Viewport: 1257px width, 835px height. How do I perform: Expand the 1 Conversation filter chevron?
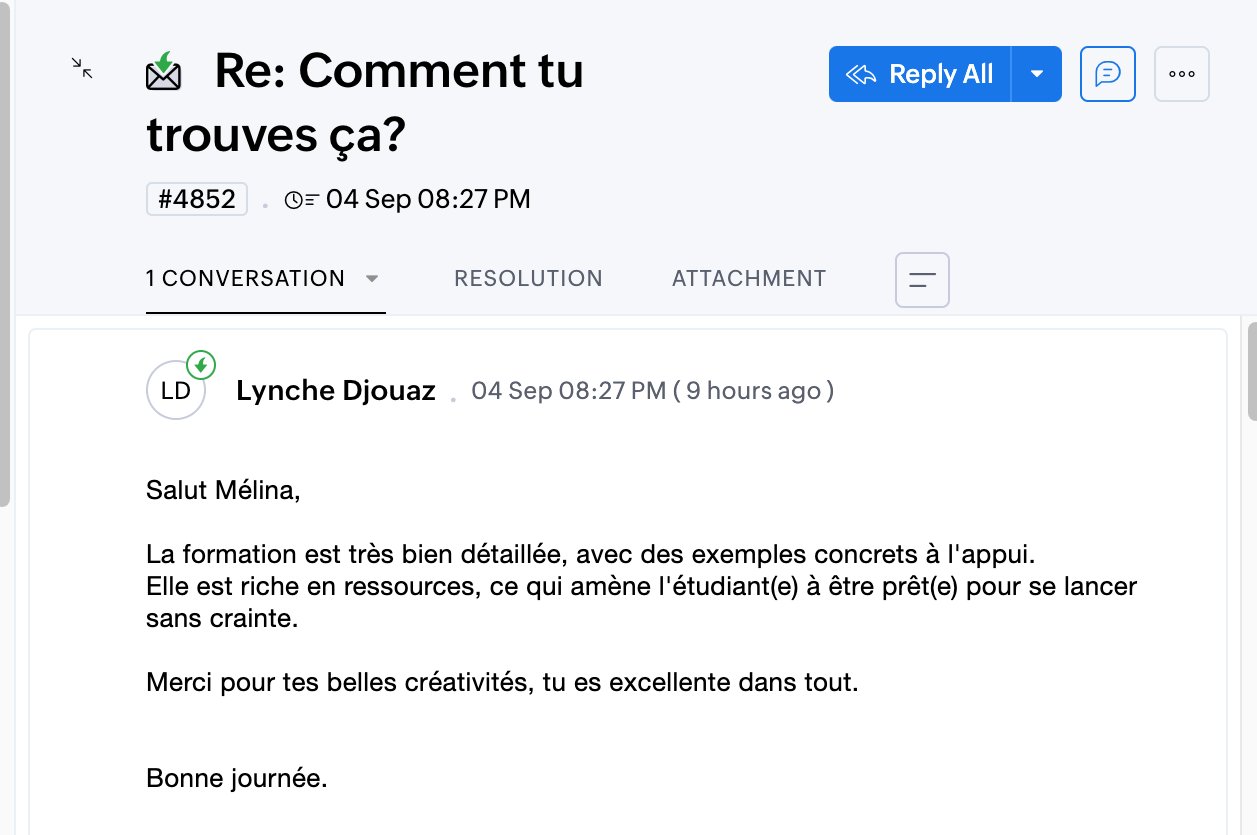click(x=372, y=279)
